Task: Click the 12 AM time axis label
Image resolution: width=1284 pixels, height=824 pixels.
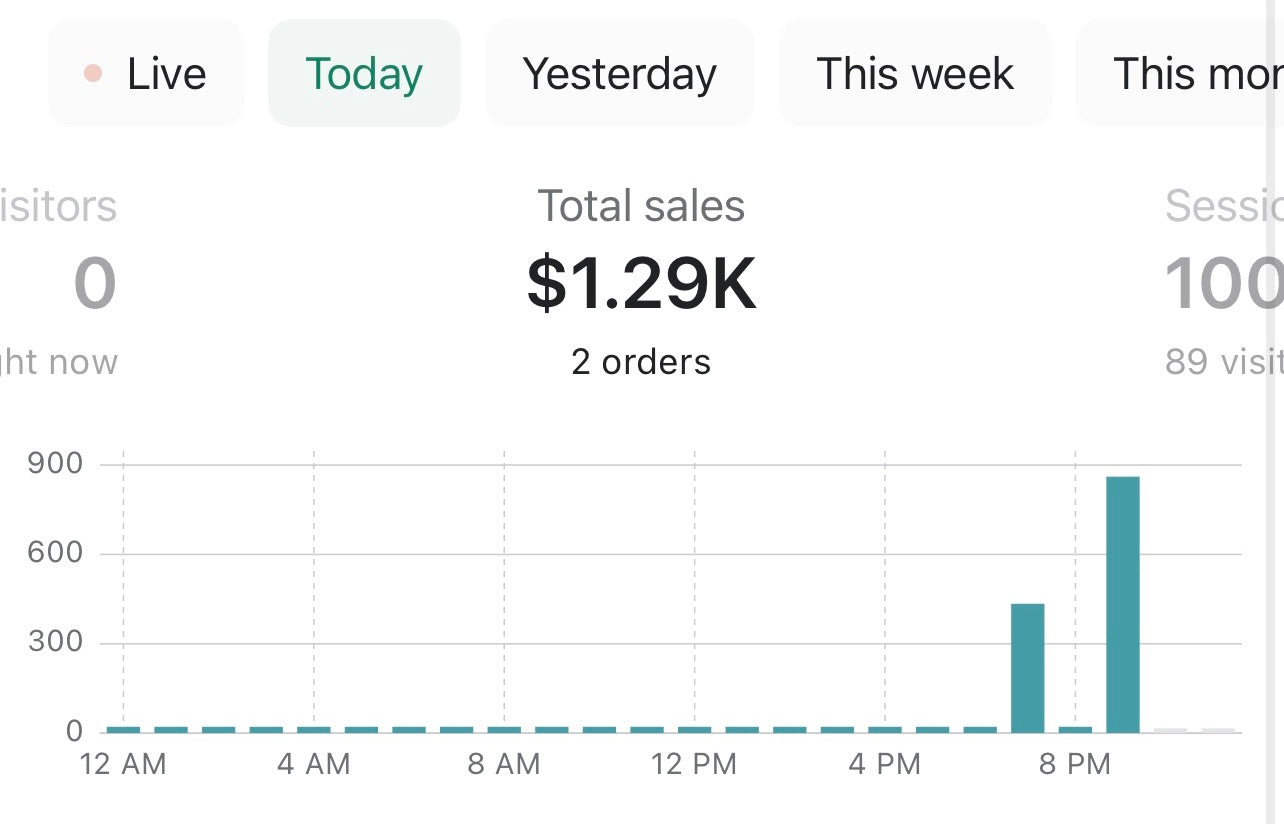Action: point(123,765)
